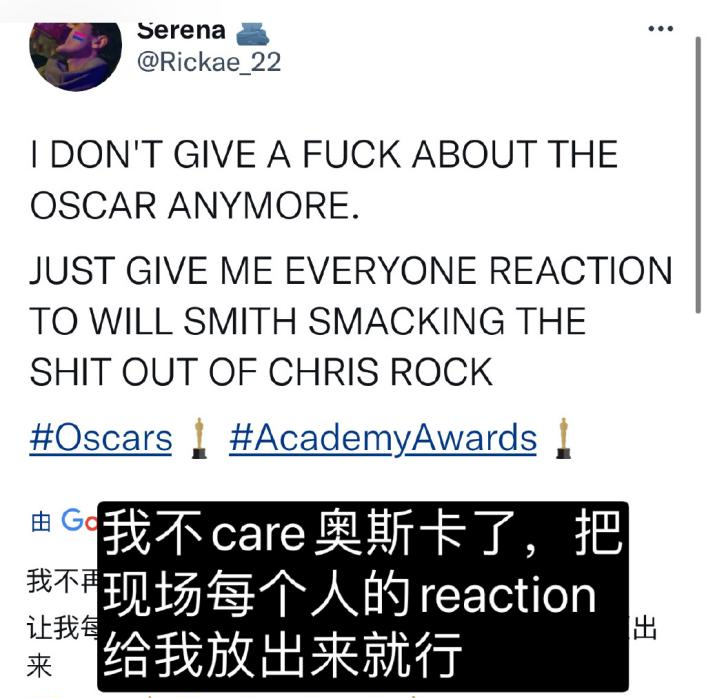Click the 来 character on last line
This screenshot has height=698, width=706.
point(39,666)
